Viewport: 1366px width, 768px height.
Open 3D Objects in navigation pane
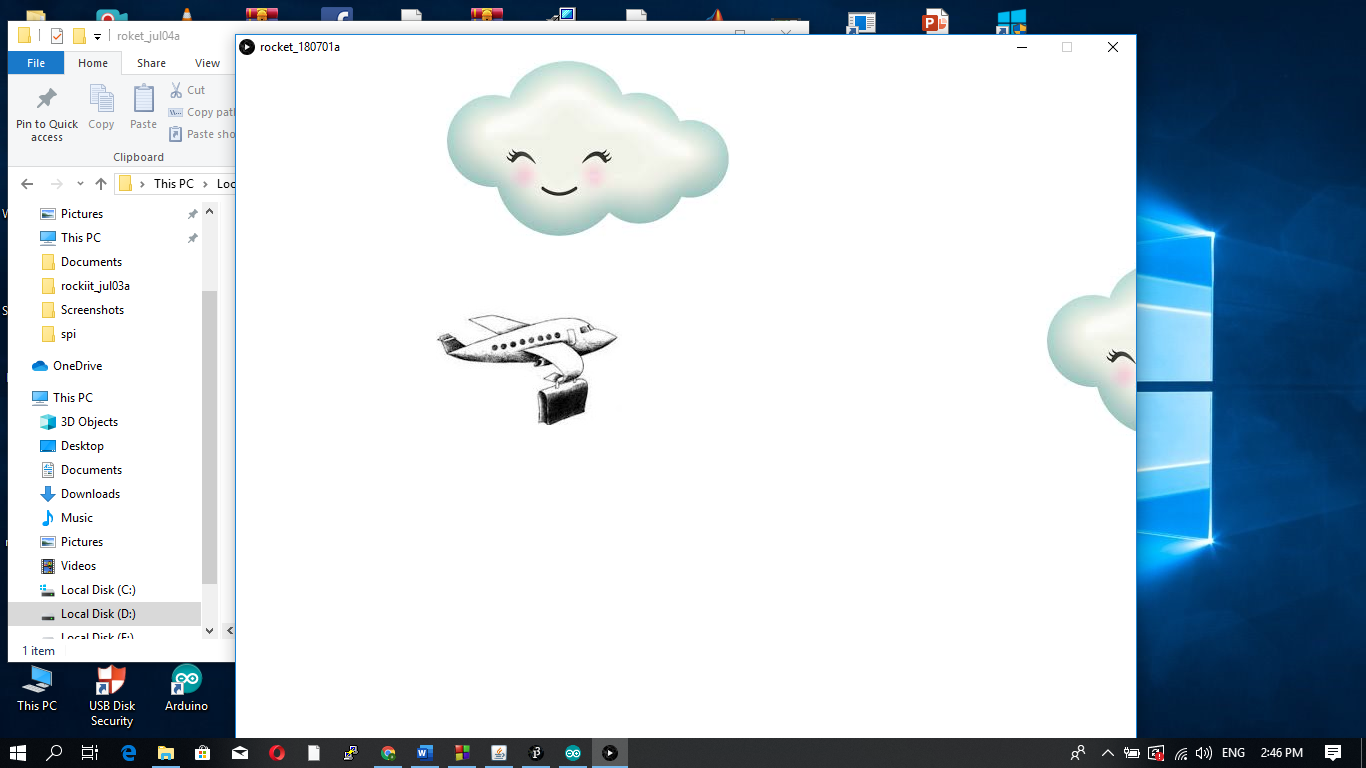coord(89,422)
